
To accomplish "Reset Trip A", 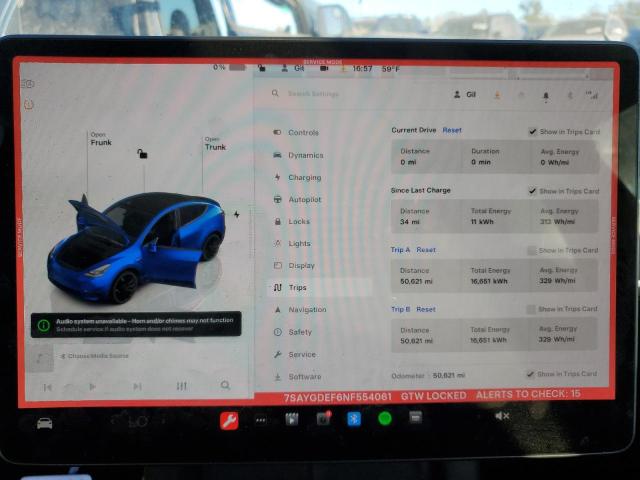I will pyautogui.click(x=426, y=250).
